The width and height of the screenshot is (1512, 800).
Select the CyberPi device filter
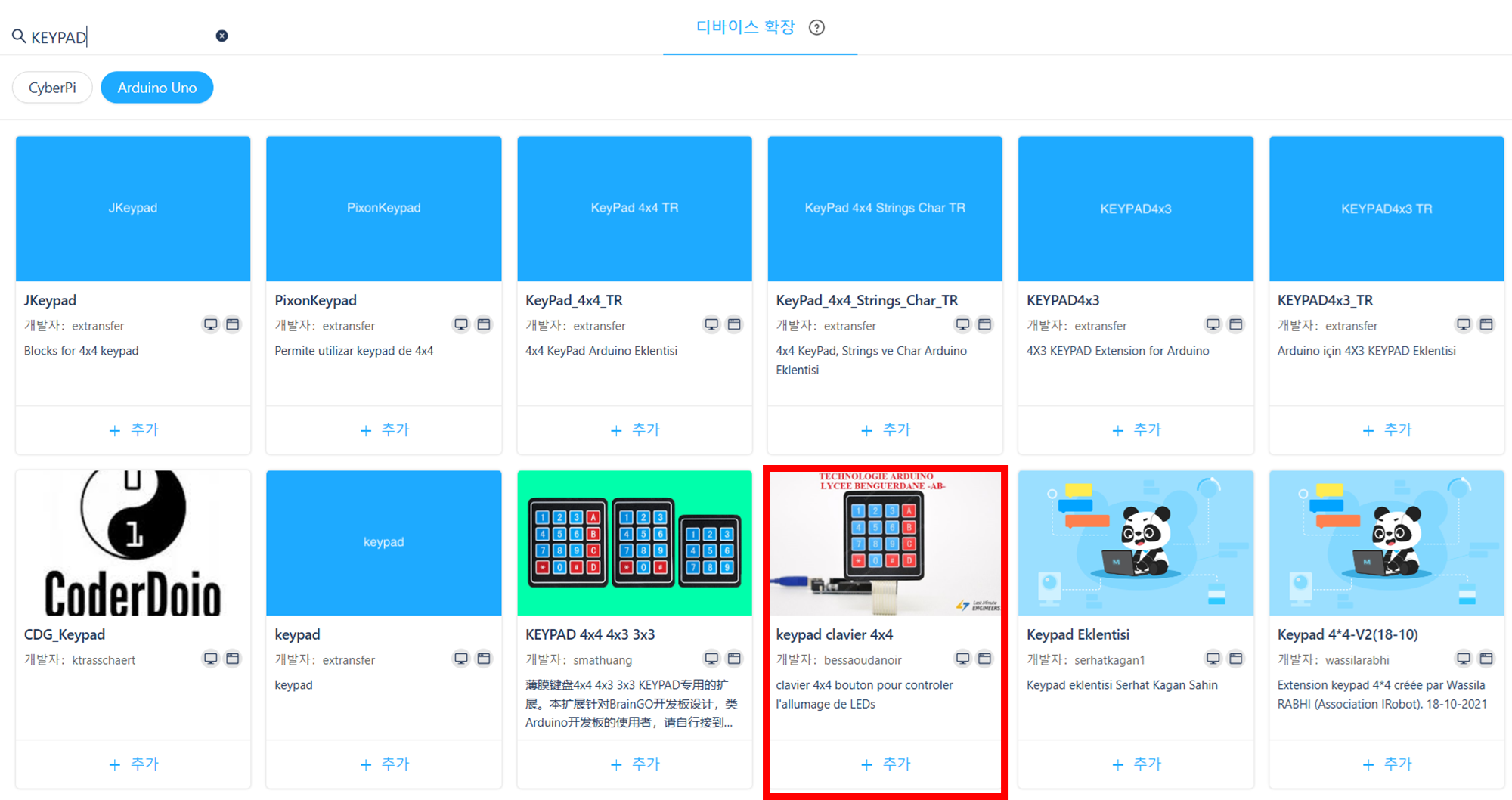[52, 88]
